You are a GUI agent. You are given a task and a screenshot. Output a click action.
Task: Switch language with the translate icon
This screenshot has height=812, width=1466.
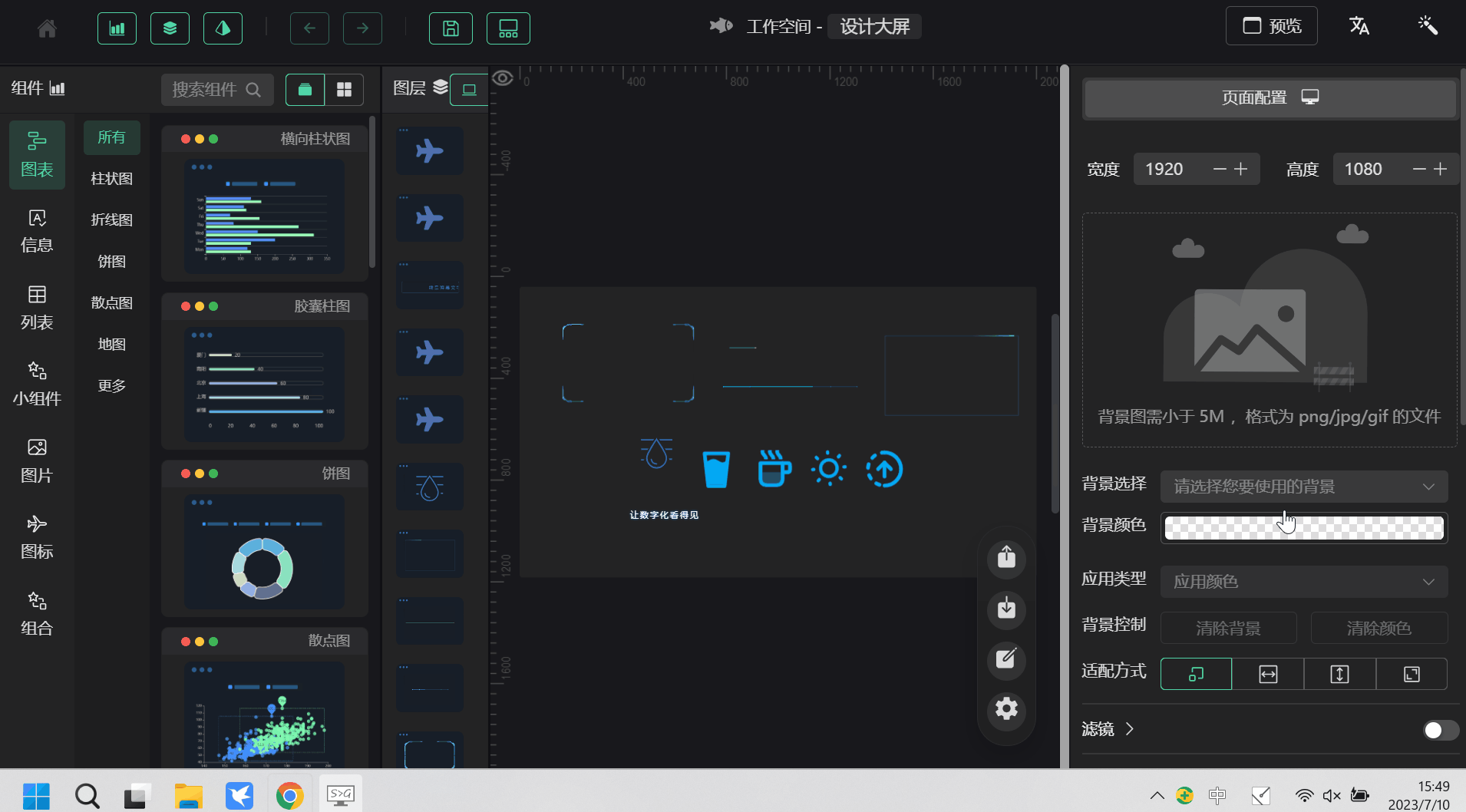(x=1359, y=26)
